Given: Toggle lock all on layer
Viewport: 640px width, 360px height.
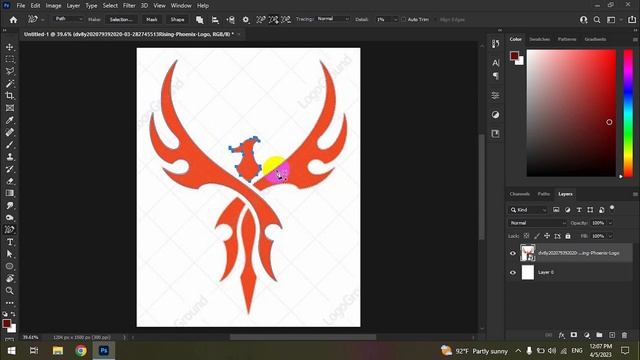Looking at the screenshot, I should [x=568, y=236].
